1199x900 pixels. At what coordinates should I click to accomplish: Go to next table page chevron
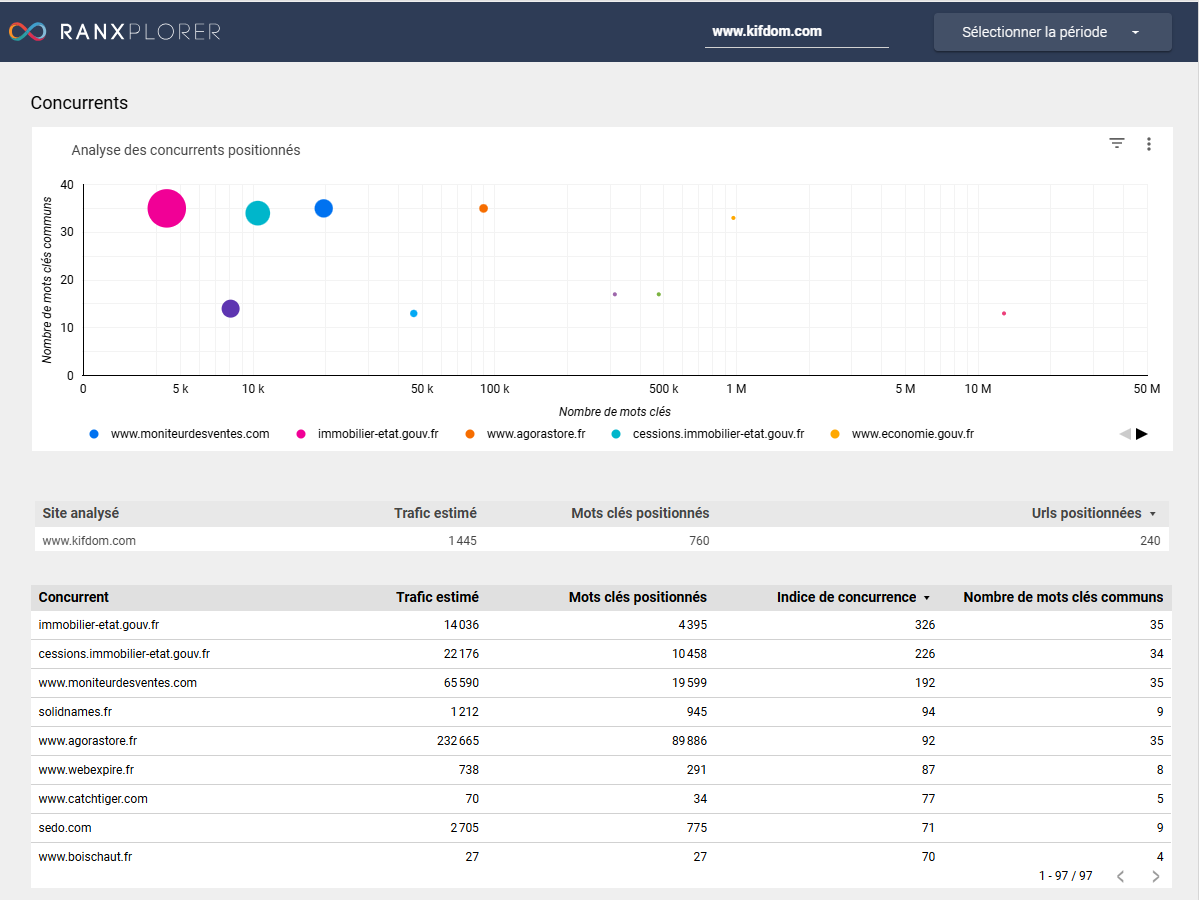1155,876
